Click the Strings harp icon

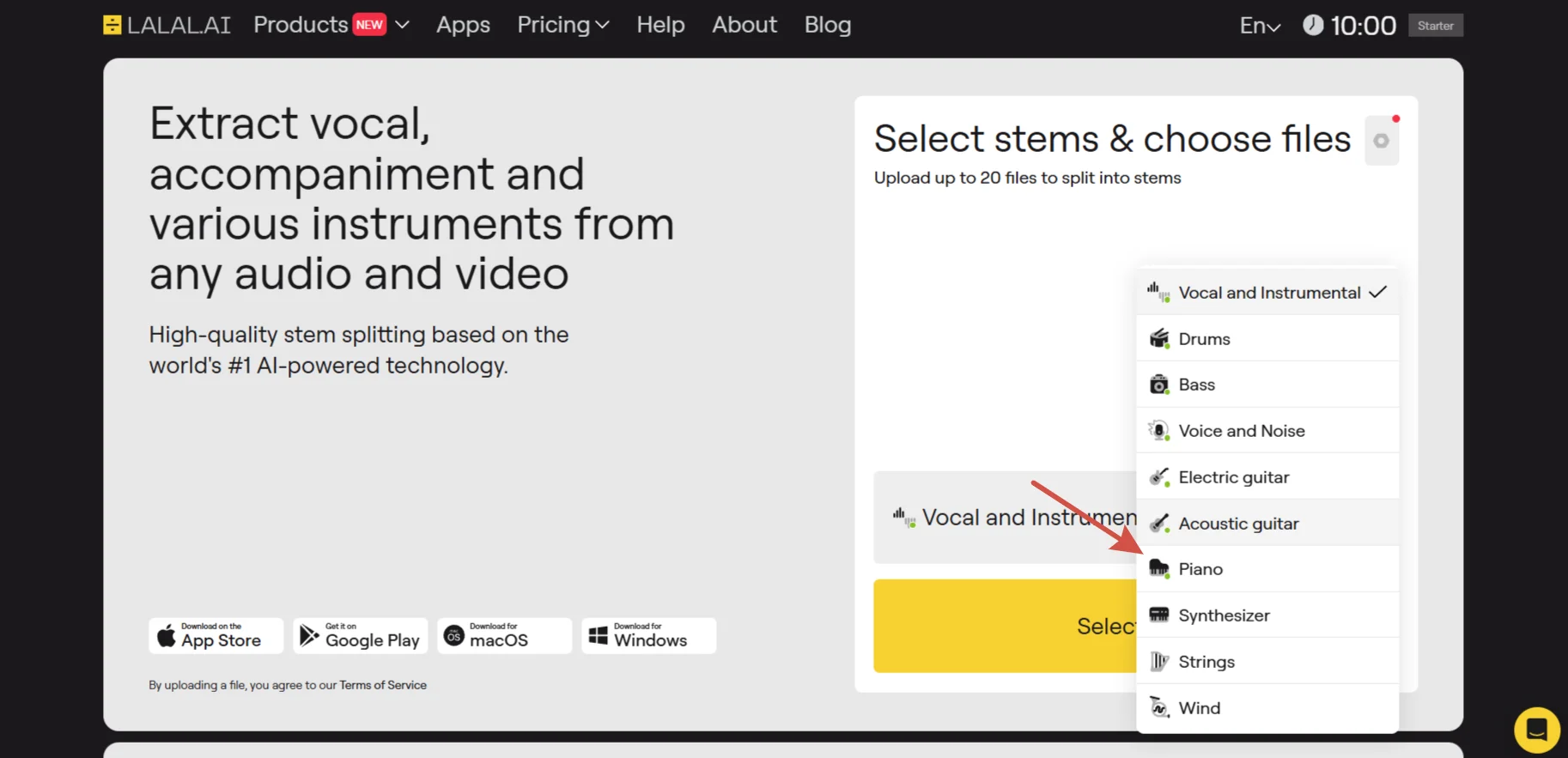[x=1159, y=662]
